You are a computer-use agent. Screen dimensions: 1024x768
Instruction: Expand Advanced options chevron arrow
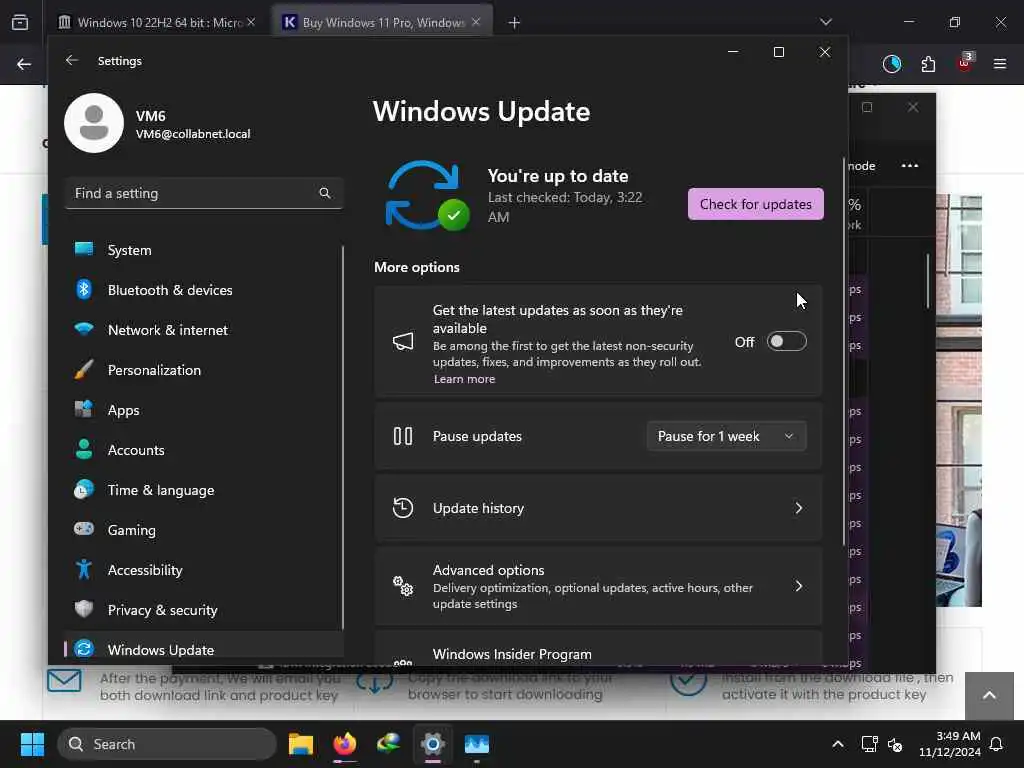coord(799,586)
